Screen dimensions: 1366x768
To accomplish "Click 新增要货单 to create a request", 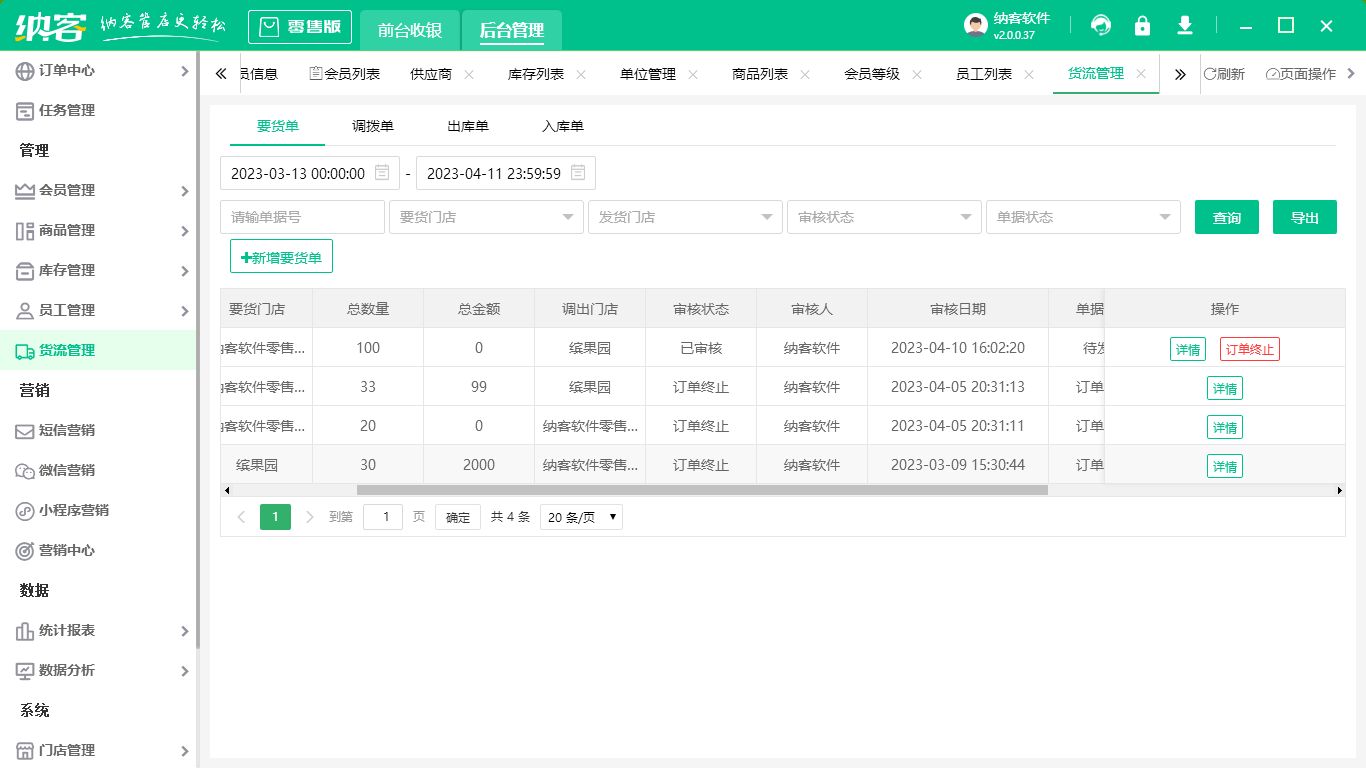I will click(281, 256).
